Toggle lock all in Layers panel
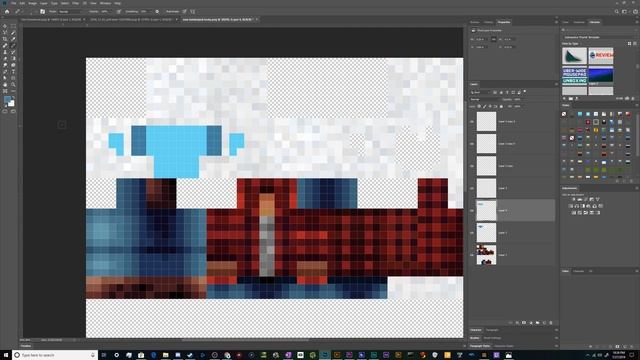Screen dimensions: 640x360 point(501,107)
